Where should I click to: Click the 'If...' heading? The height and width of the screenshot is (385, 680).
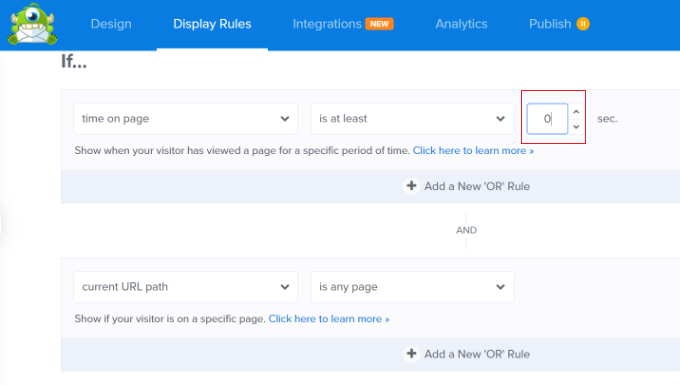tap(74, 62)
